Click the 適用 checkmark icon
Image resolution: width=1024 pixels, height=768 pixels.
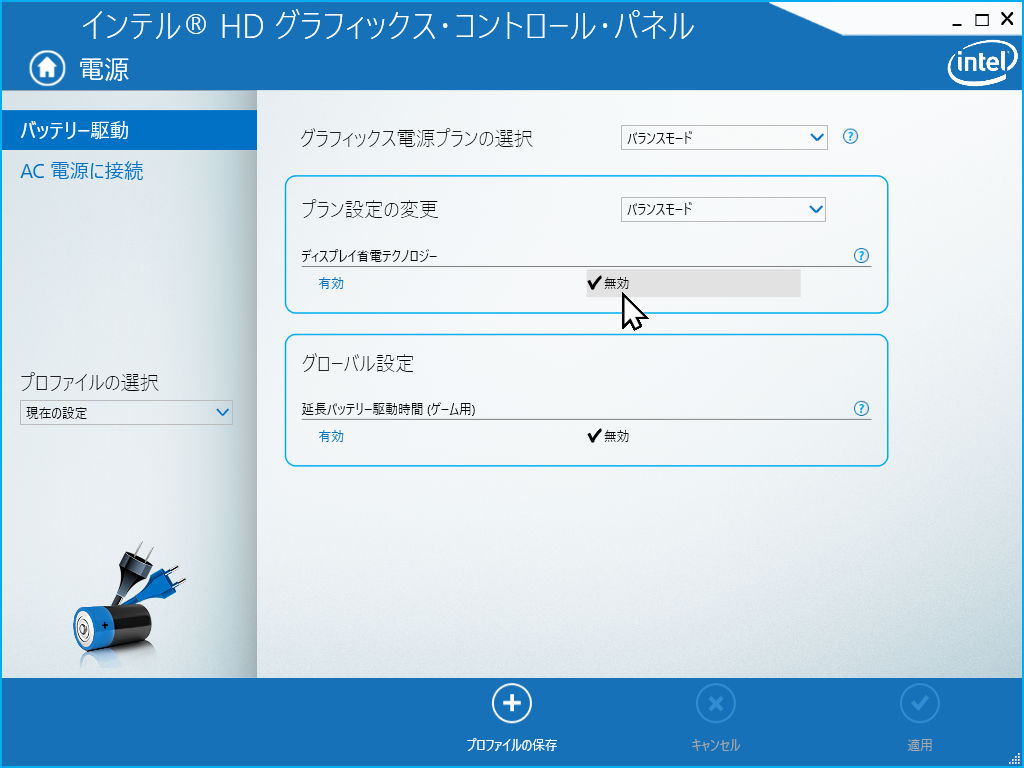pyautogui.click(x=919, y=703)
